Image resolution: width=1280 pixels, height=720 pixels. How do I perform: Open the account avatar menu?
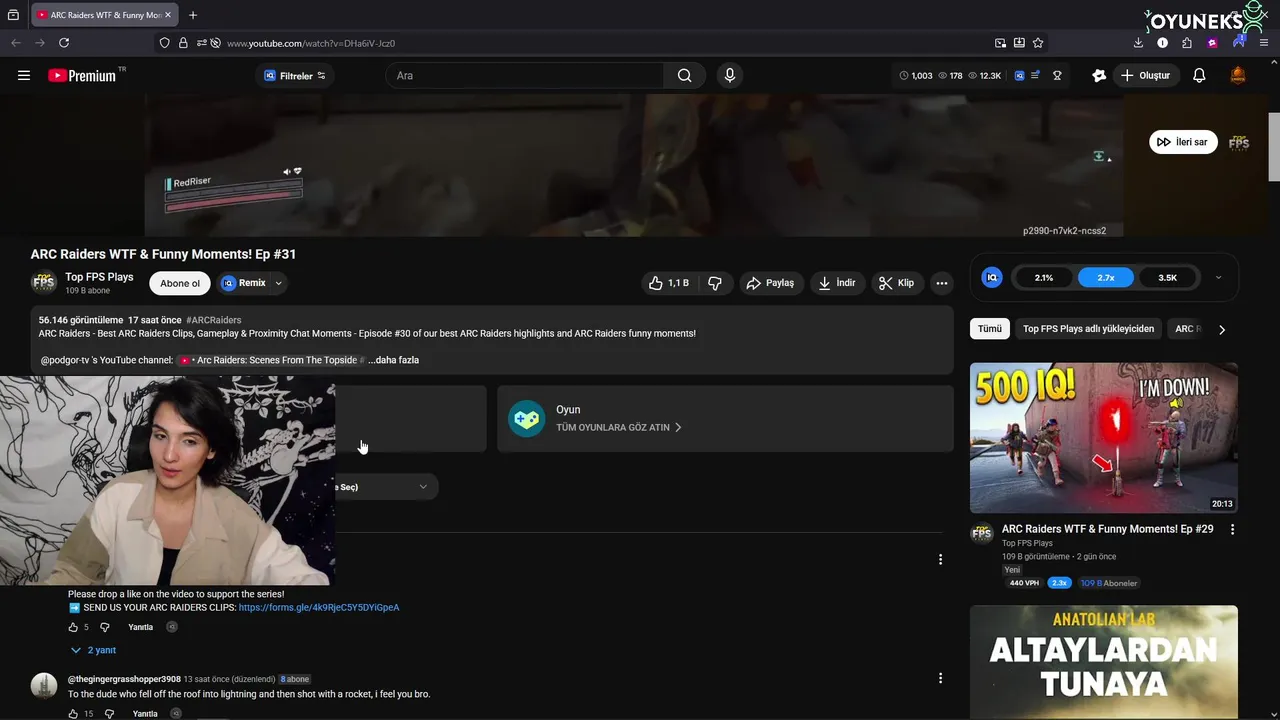(1238, 75)
